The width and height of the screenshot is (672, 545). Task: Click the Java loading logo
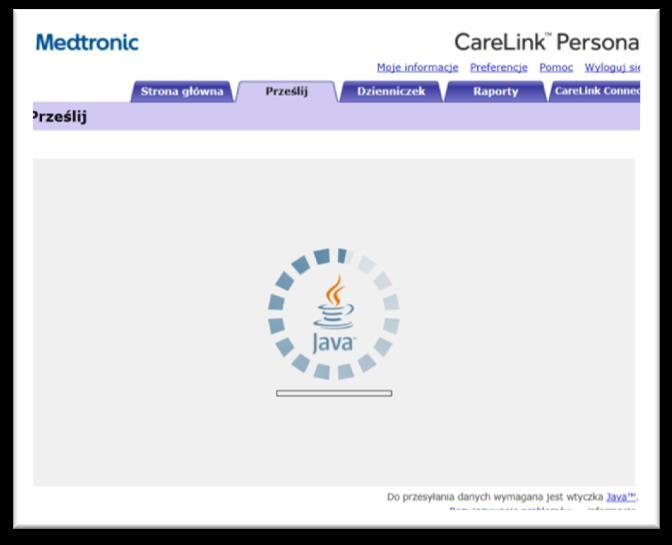tap(333, 315)
